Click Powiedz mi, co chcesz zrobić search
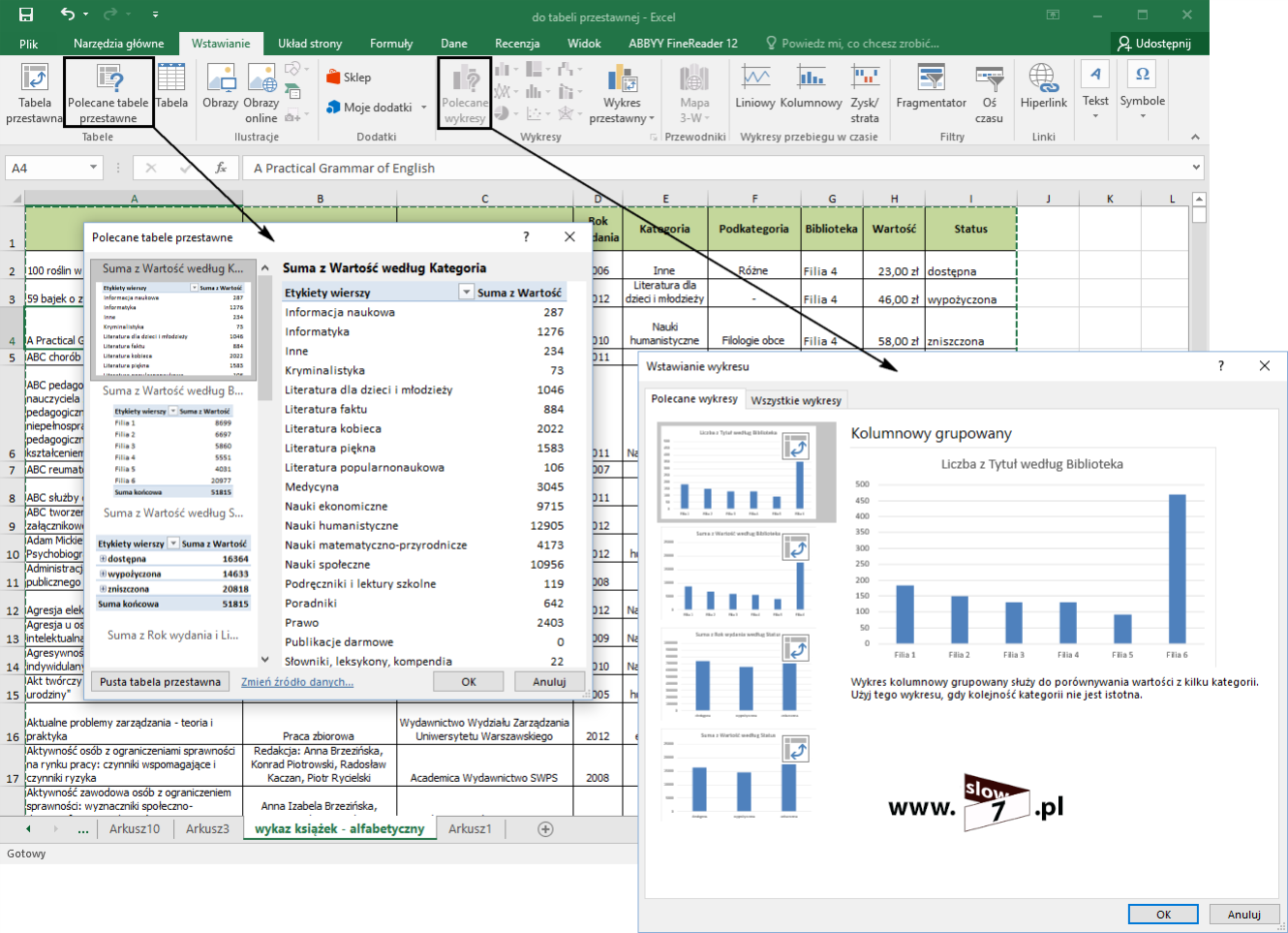 tap(852, 44)
